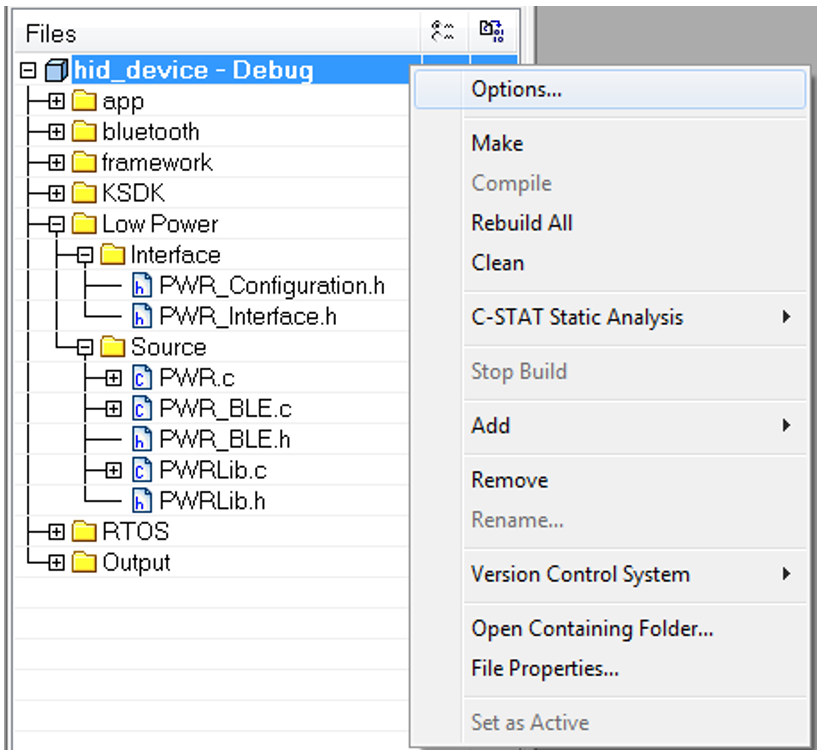
Task: Click the source control status column icon
Action: click(442, 33)
